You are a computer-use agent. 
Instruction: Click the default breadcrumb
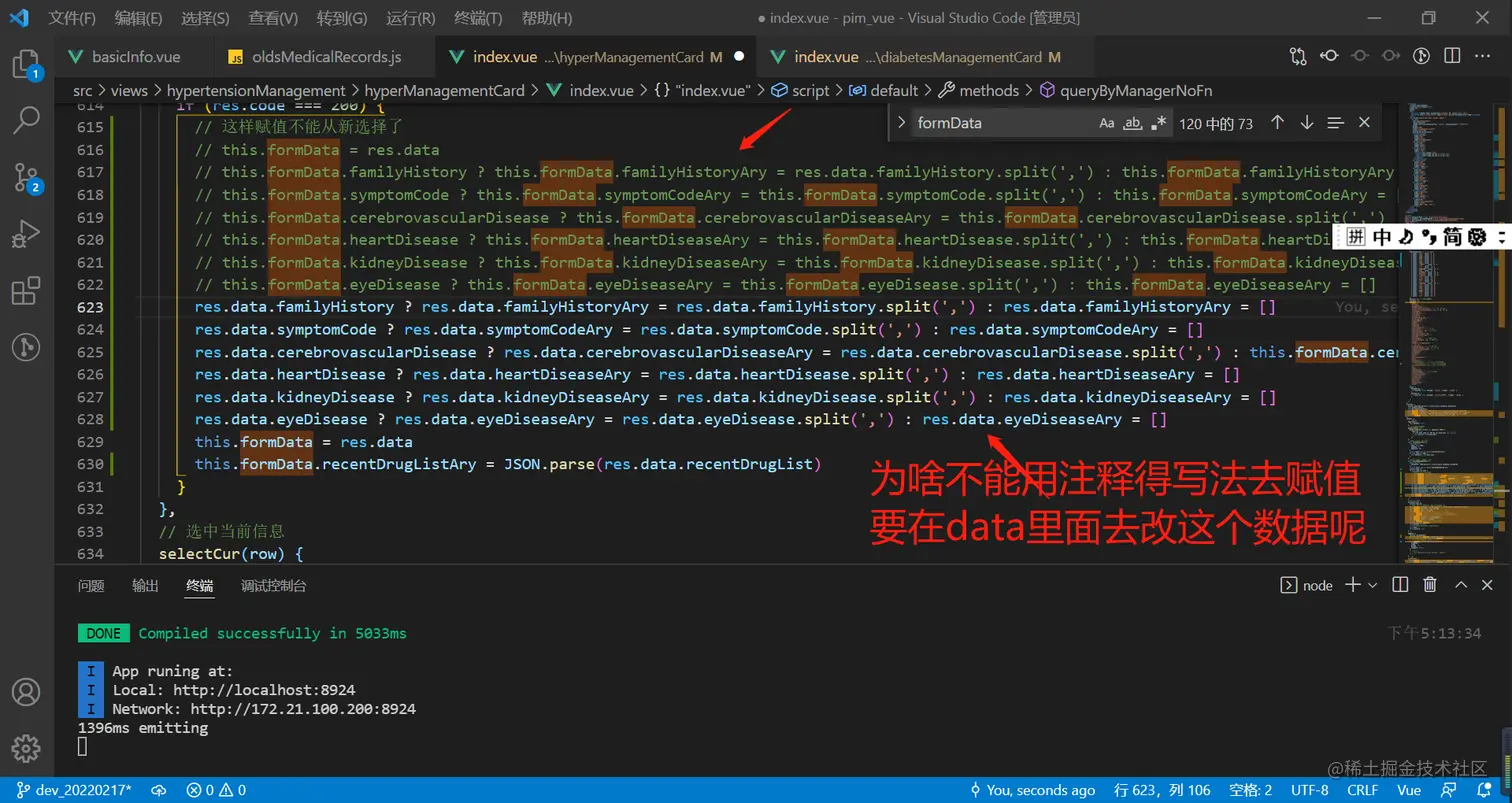pos(883,90)
